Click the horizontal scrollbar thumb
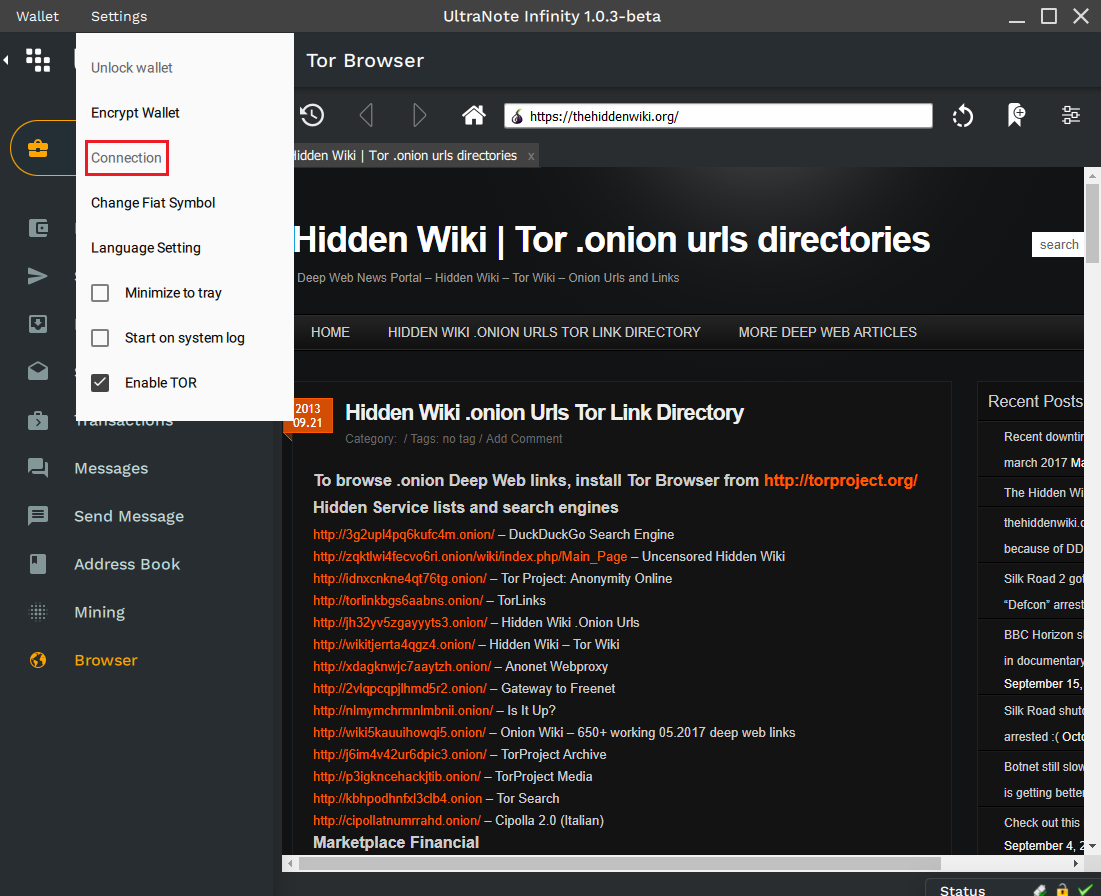1101x896 pixels. coord(619,863)
